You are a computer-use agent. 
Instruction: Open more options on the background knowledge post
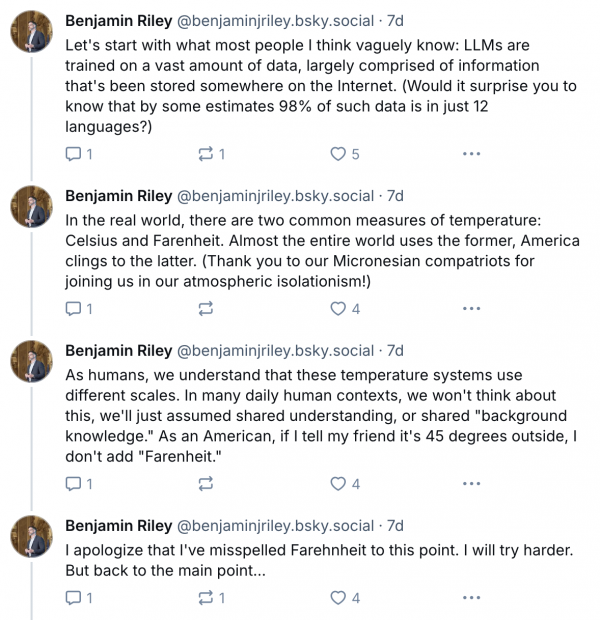471,484
